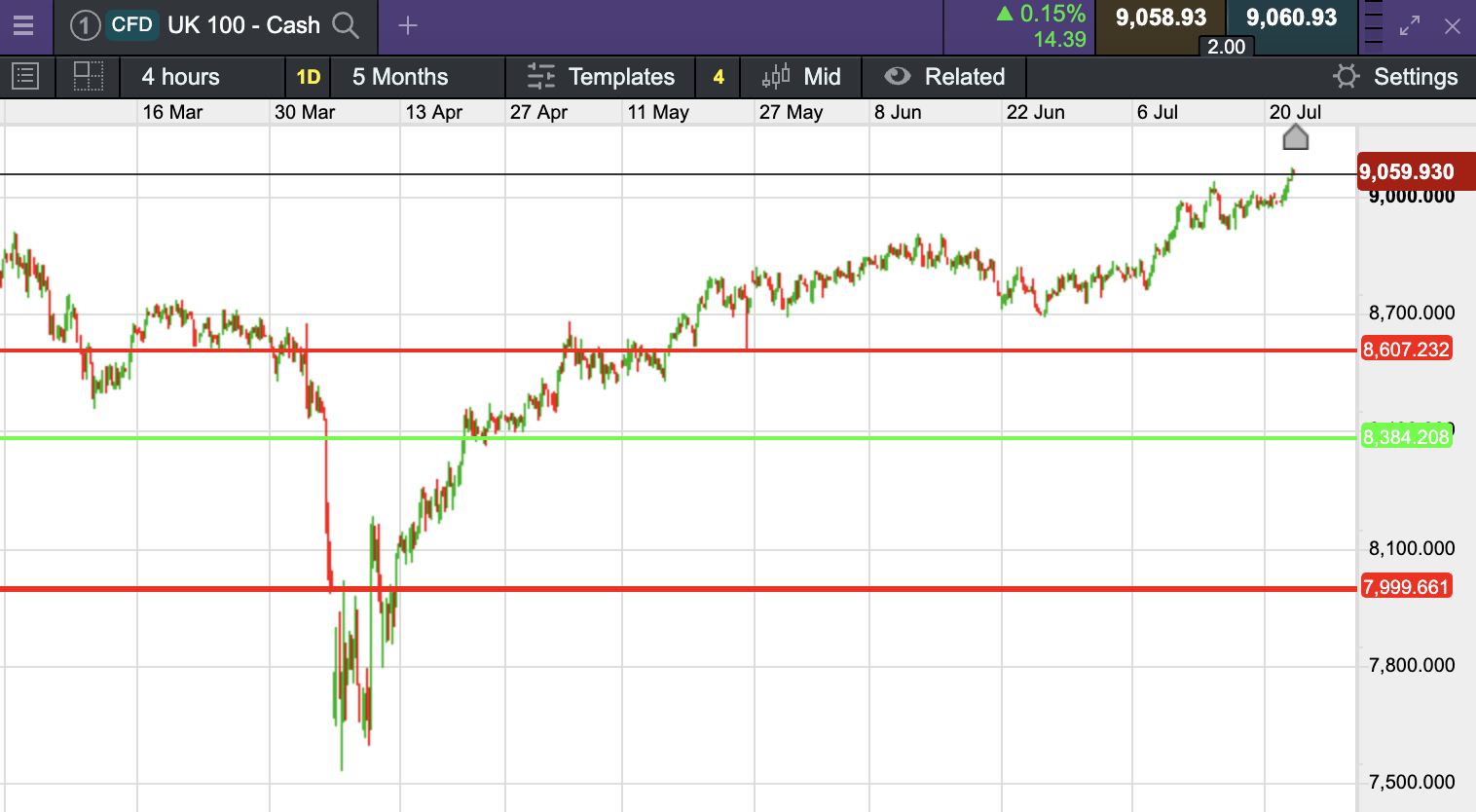Select the 8,384.208 green line label
The width and height of the screenshot is (1476, 812).
pos(1406,437)
